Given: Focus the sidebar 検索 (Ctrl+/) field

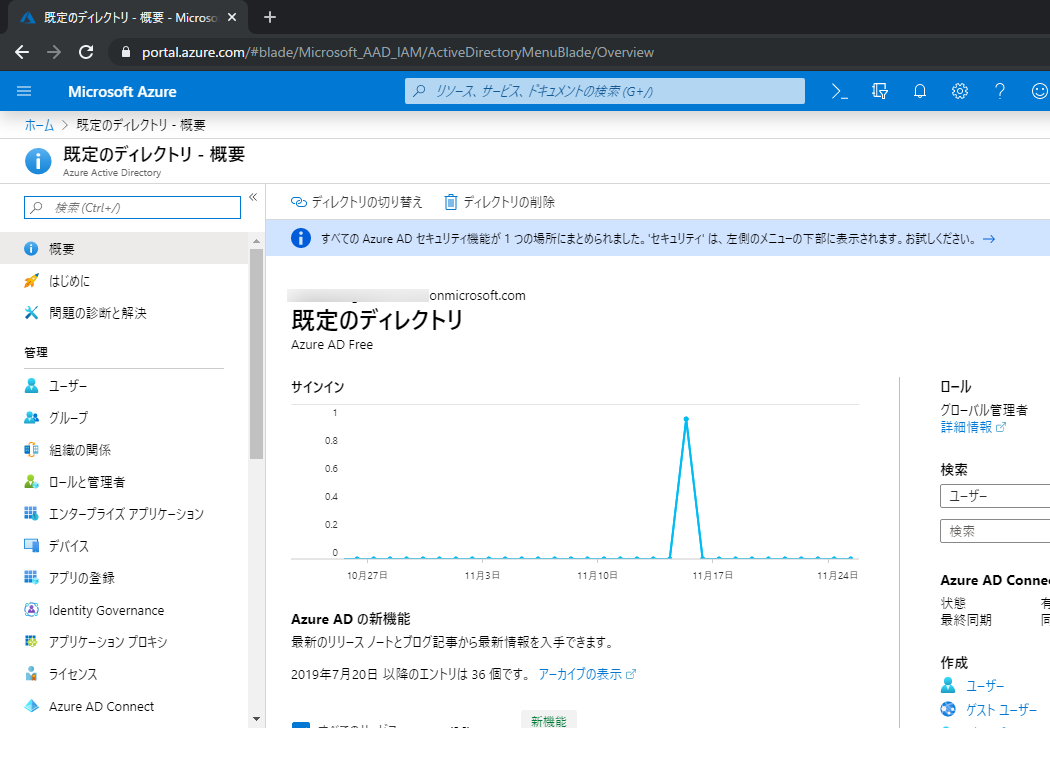Looking at the screenshot, I should click(x=132, y=208).
